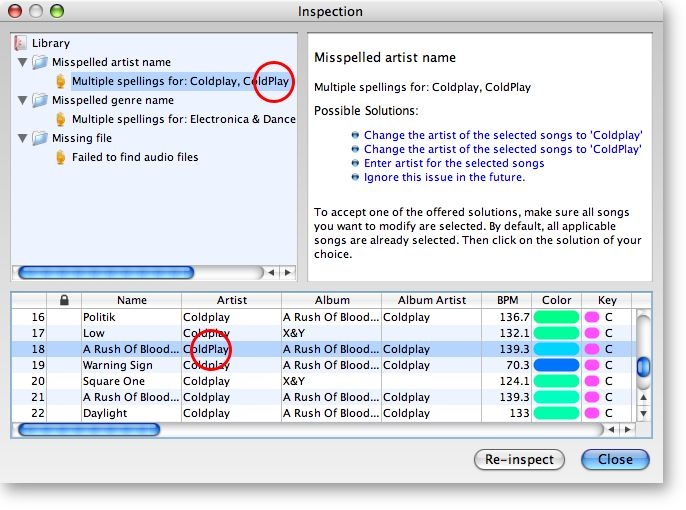Click the Library book icon

[20, 43]
